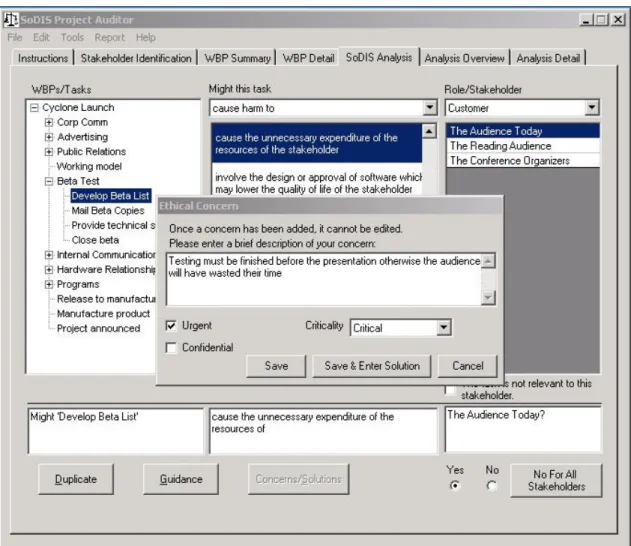
Task: Open the Criticality dropdown arrow
Action: 443,328
